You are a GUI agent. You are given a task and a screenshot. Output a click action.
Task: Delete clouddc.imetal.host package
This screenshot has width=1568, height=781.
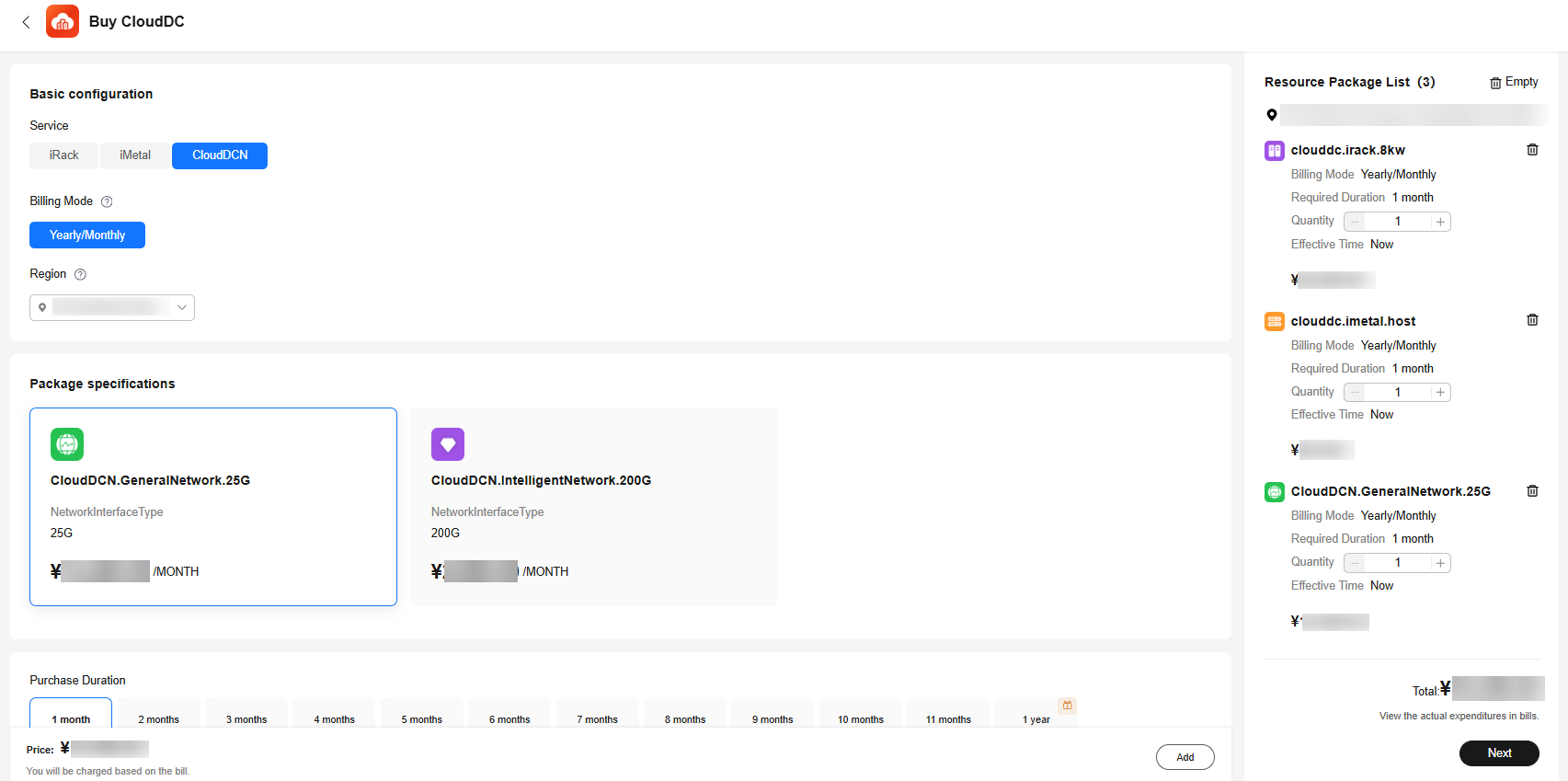(1532, 320)
